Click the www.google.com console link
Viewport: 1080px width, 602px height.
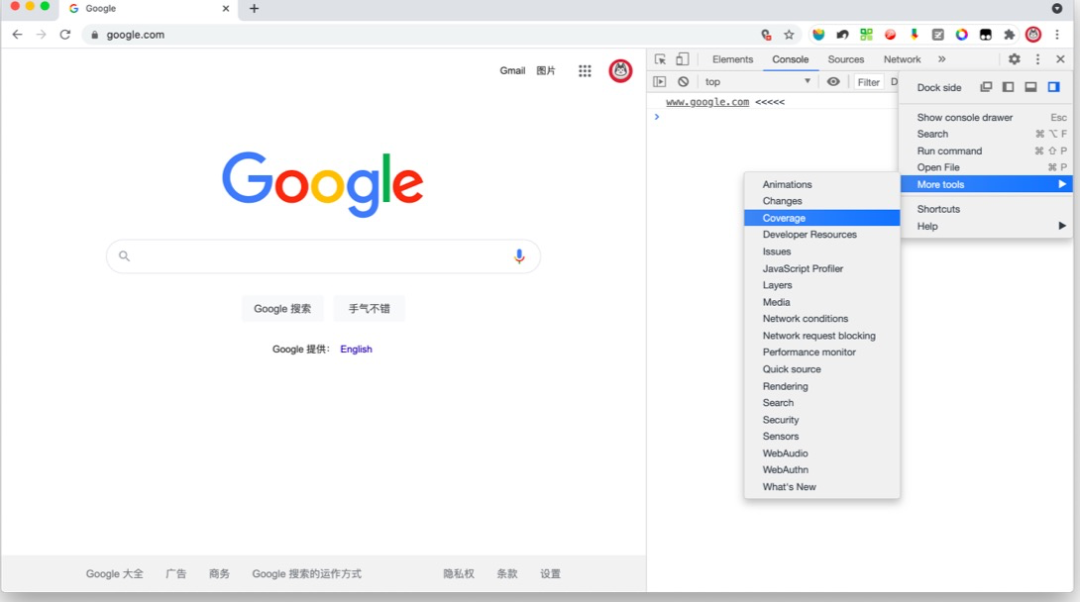tap(707, 102)
